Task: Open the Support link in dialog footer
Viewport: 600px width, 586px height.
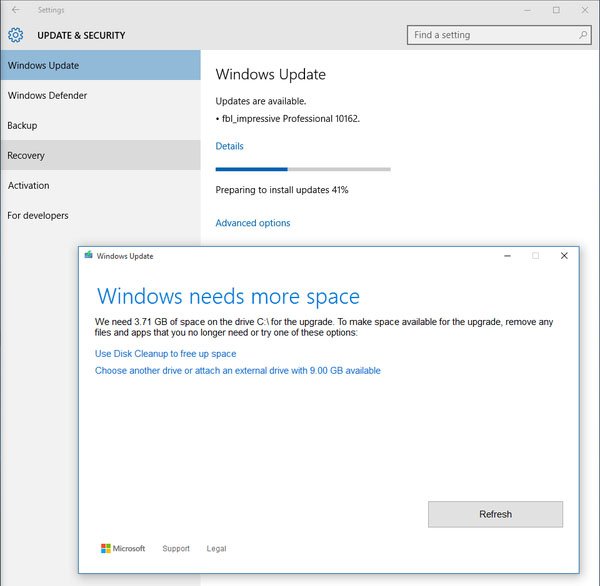Action: tap(176, 548)
